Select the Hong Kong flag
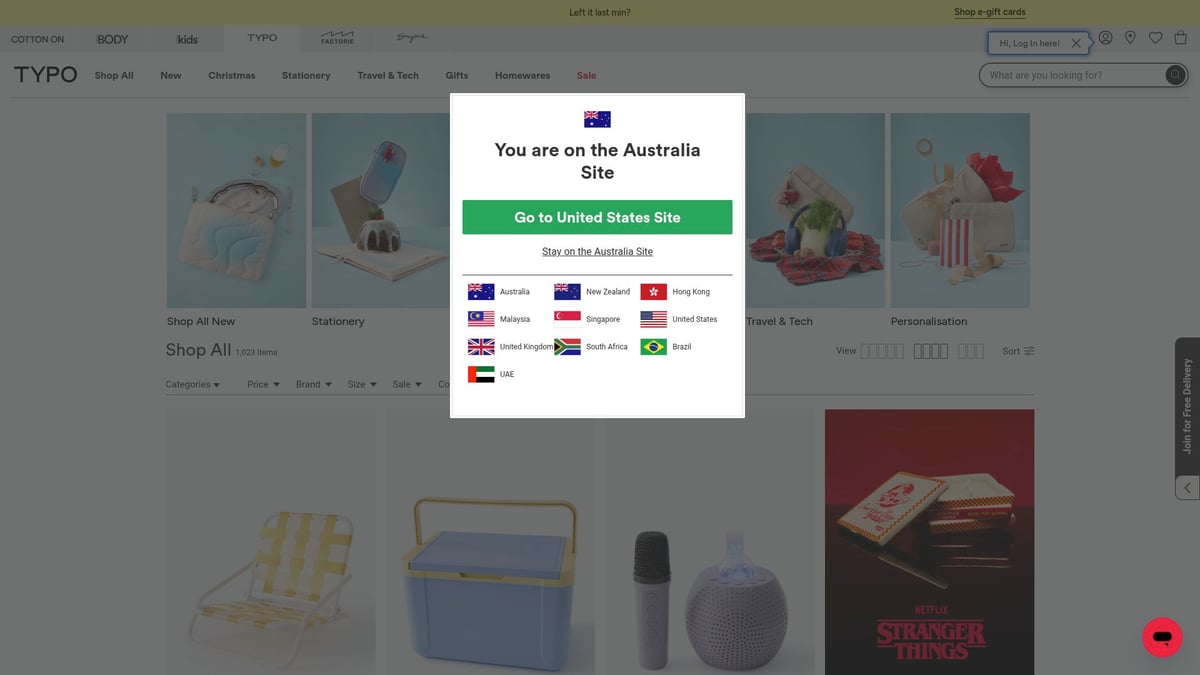This screenshot has height=675, width=1200. [653, 292]
